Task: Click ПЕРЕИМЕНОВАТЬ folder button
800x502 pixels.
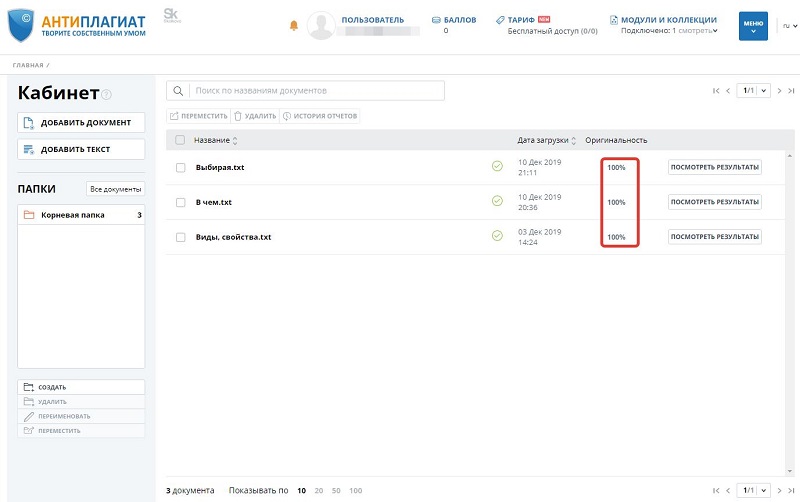Action: click(x=81, y=416)
